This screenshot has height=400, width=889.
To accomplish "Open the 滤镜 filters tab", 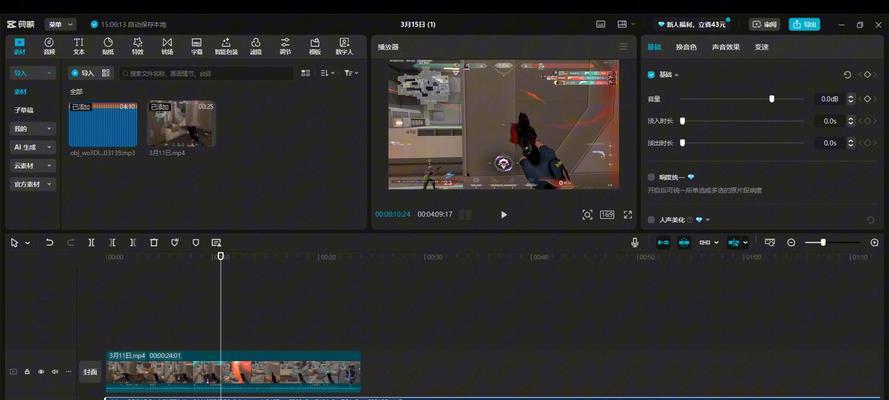I will 256,46.
